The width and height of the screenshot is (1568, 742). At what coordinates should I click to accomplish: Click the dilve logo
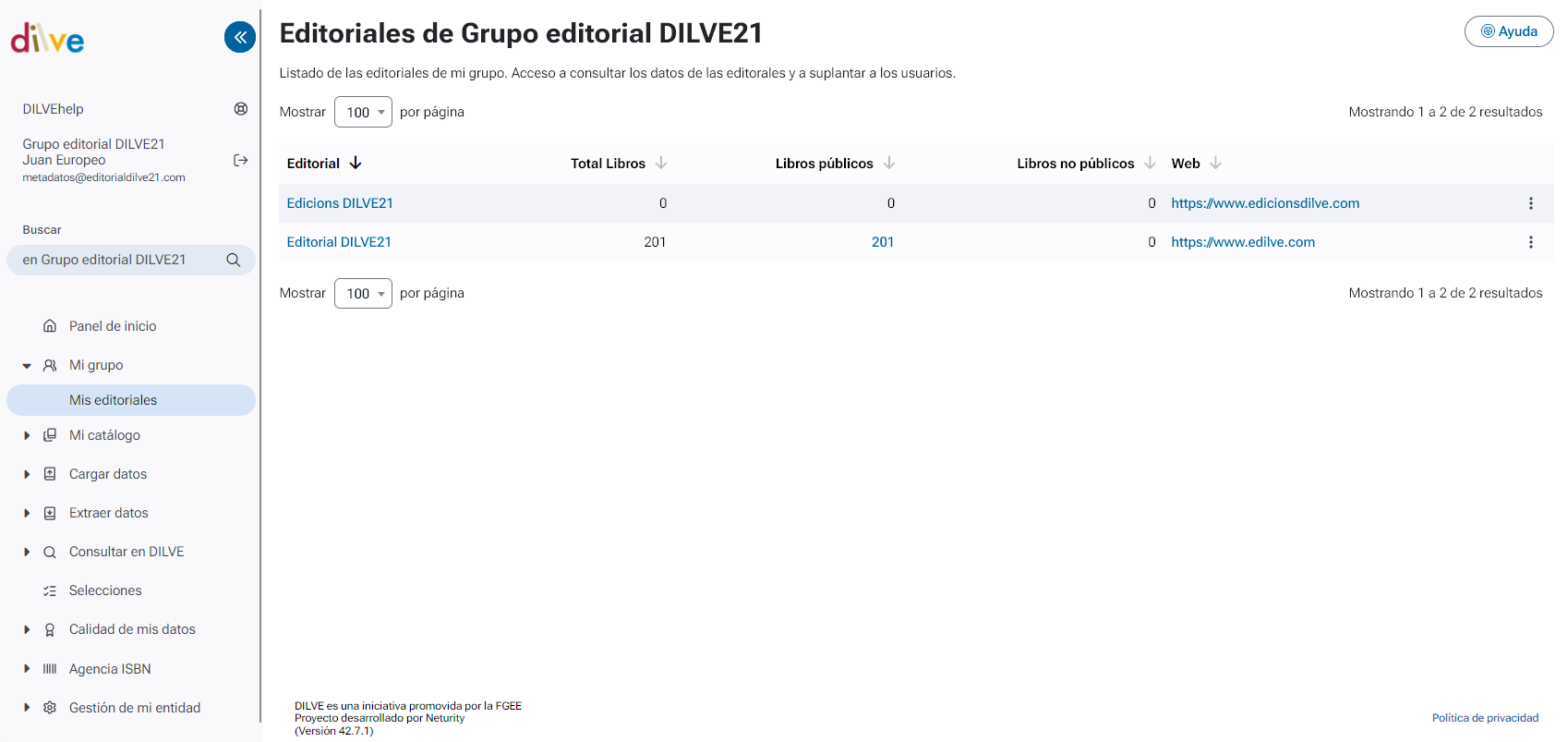point(47,38)
